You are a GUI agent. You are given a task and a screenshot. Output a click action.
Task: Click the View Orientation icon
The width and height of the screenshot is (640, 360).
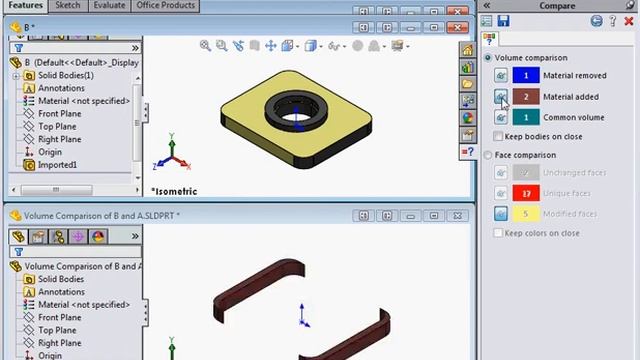pyautogui.click(x=287, y=46)
